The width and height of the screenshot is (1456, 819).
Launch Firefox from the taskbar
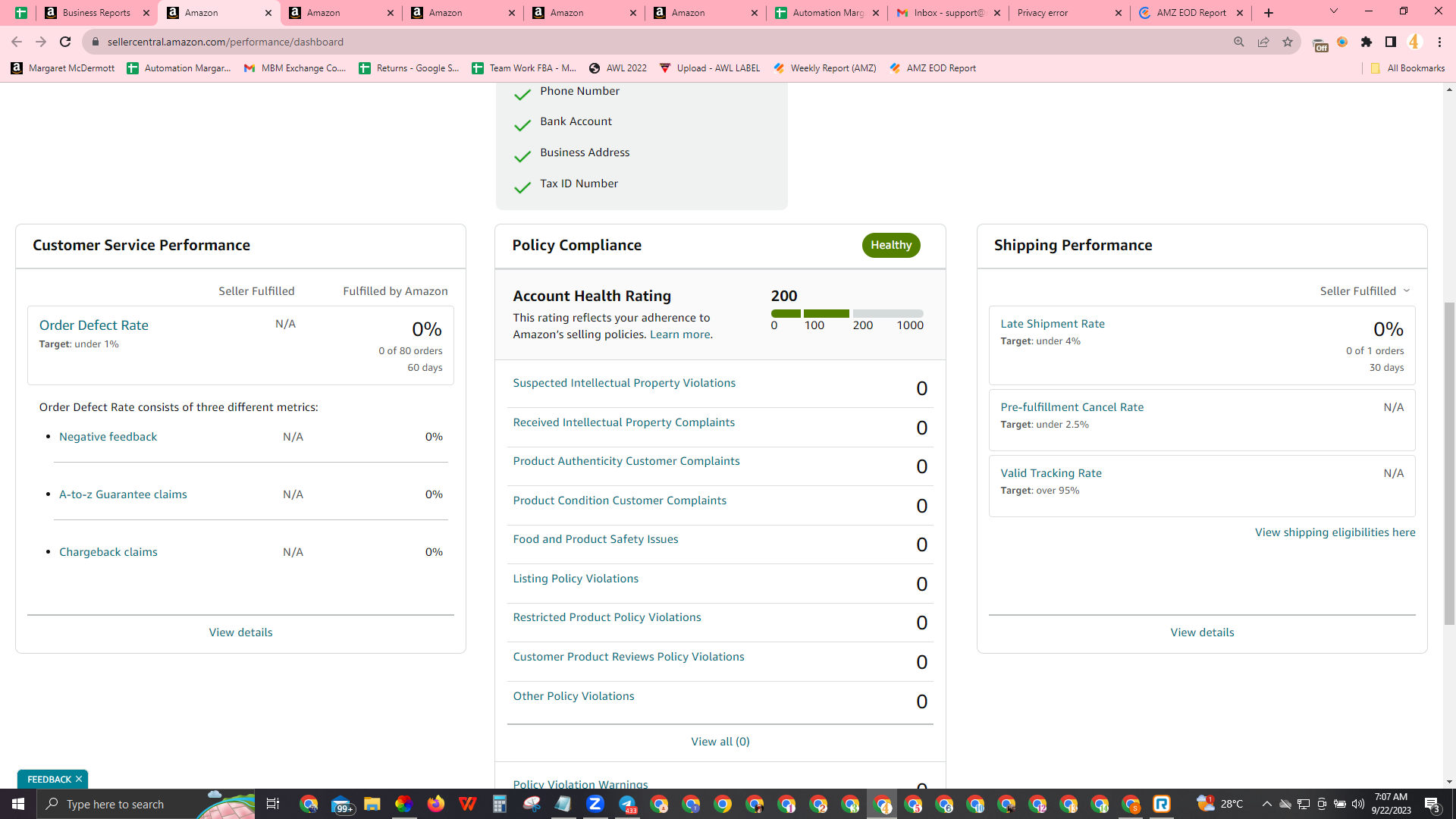[435, 804]
